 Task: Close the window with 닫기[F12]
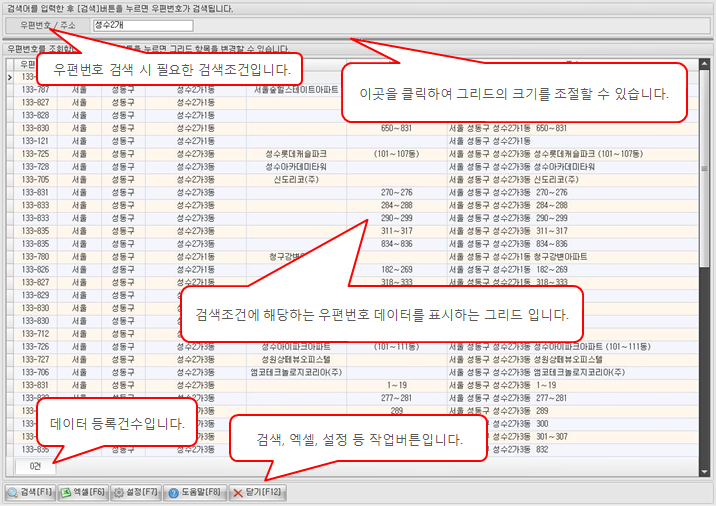[x=258, y=492]
